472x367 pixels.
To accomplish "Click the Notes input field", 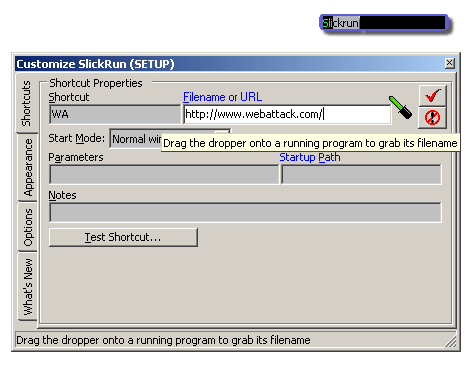I will click(x=245, y=212).
